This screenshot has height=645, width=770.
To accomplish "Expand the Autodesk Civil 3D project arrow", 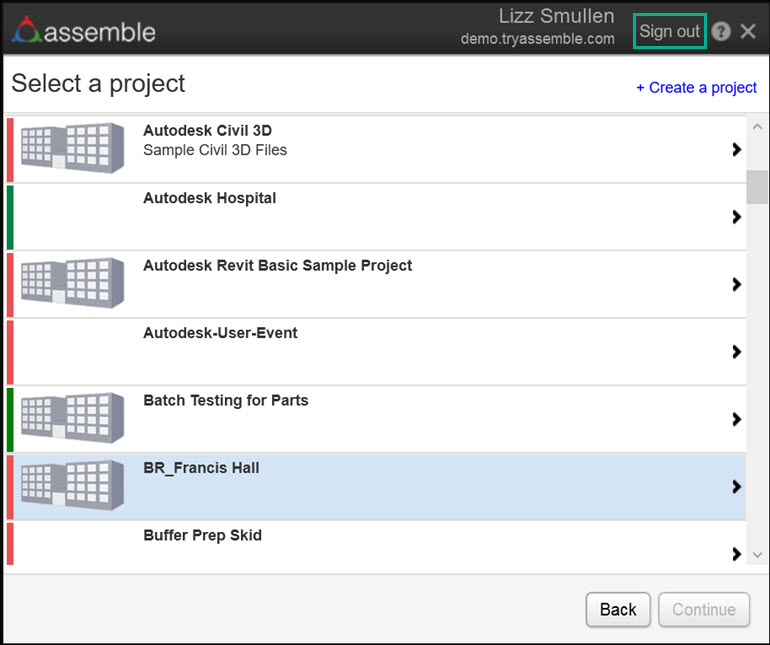I will (736, 150).
